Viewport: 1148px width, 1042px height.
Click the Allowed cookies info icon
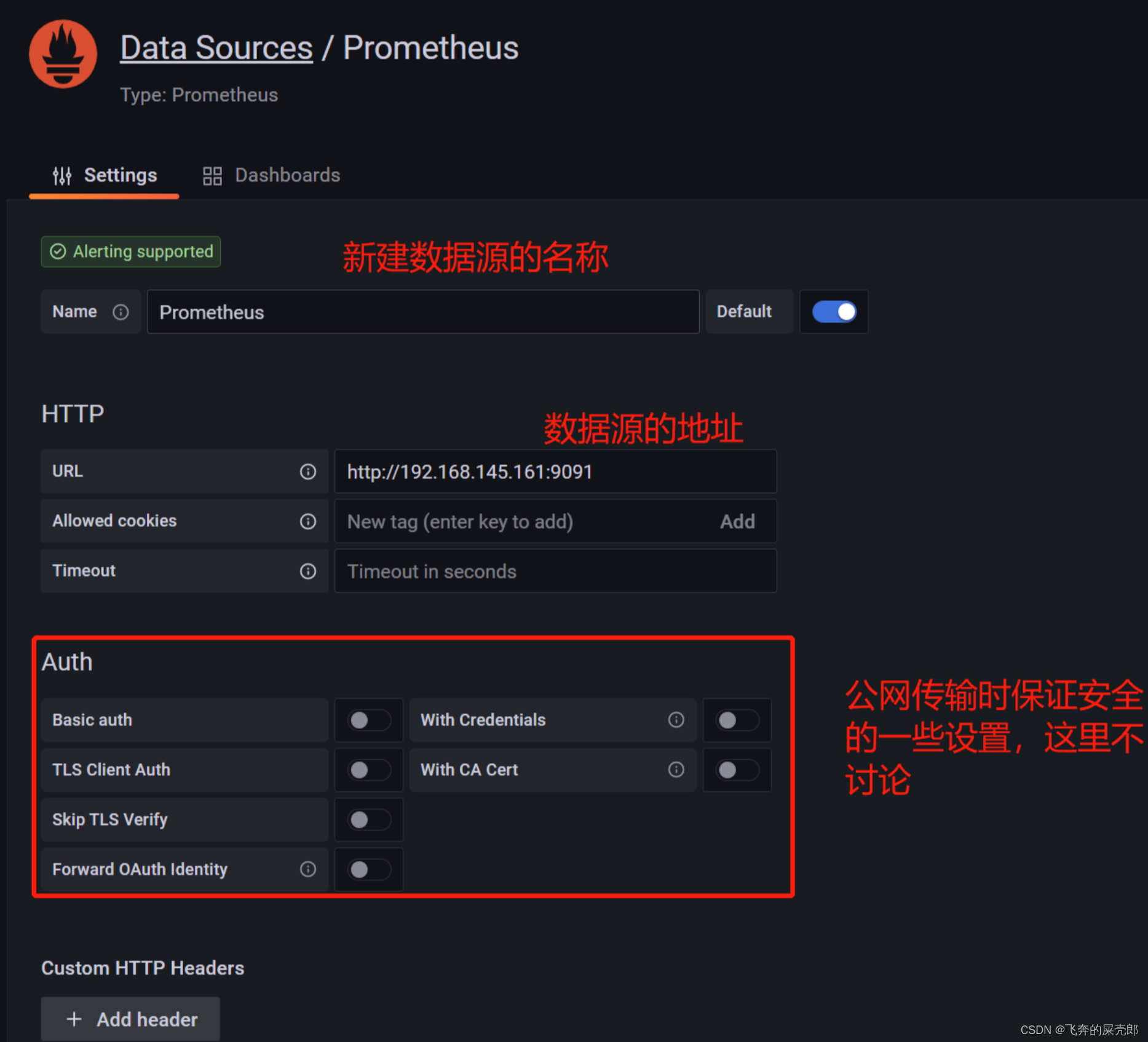308,521
